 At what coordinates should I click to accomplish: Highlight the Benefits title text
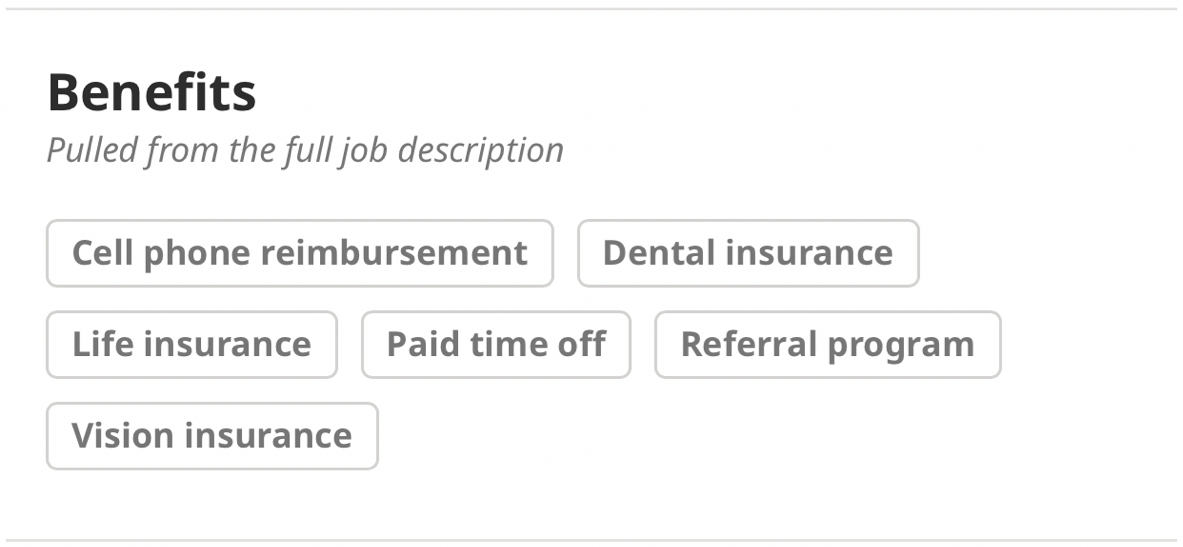(x=151, y=92)
